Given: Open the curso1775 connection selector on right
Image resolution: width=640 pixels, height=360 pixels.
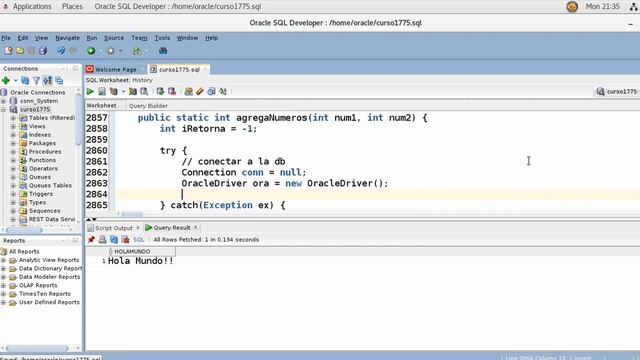Looking at the screenshot, I should tap(616, 91).
